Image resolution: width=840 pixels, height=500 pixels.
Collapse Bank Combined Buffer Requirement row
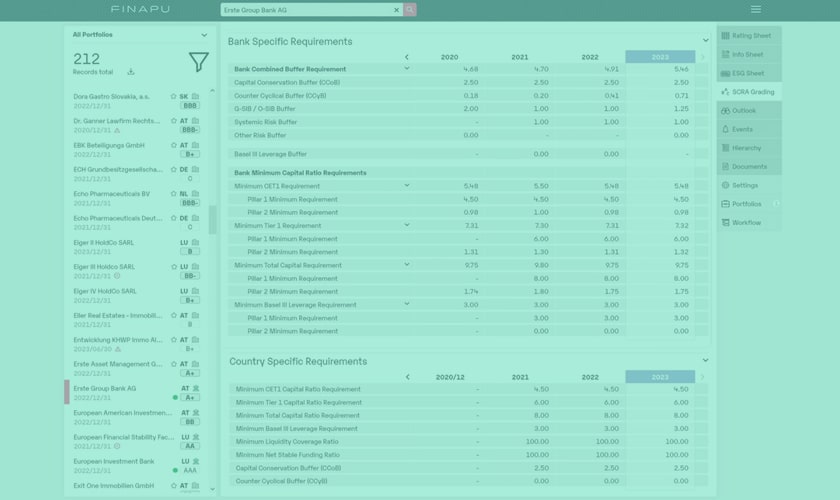pos(407,69)
